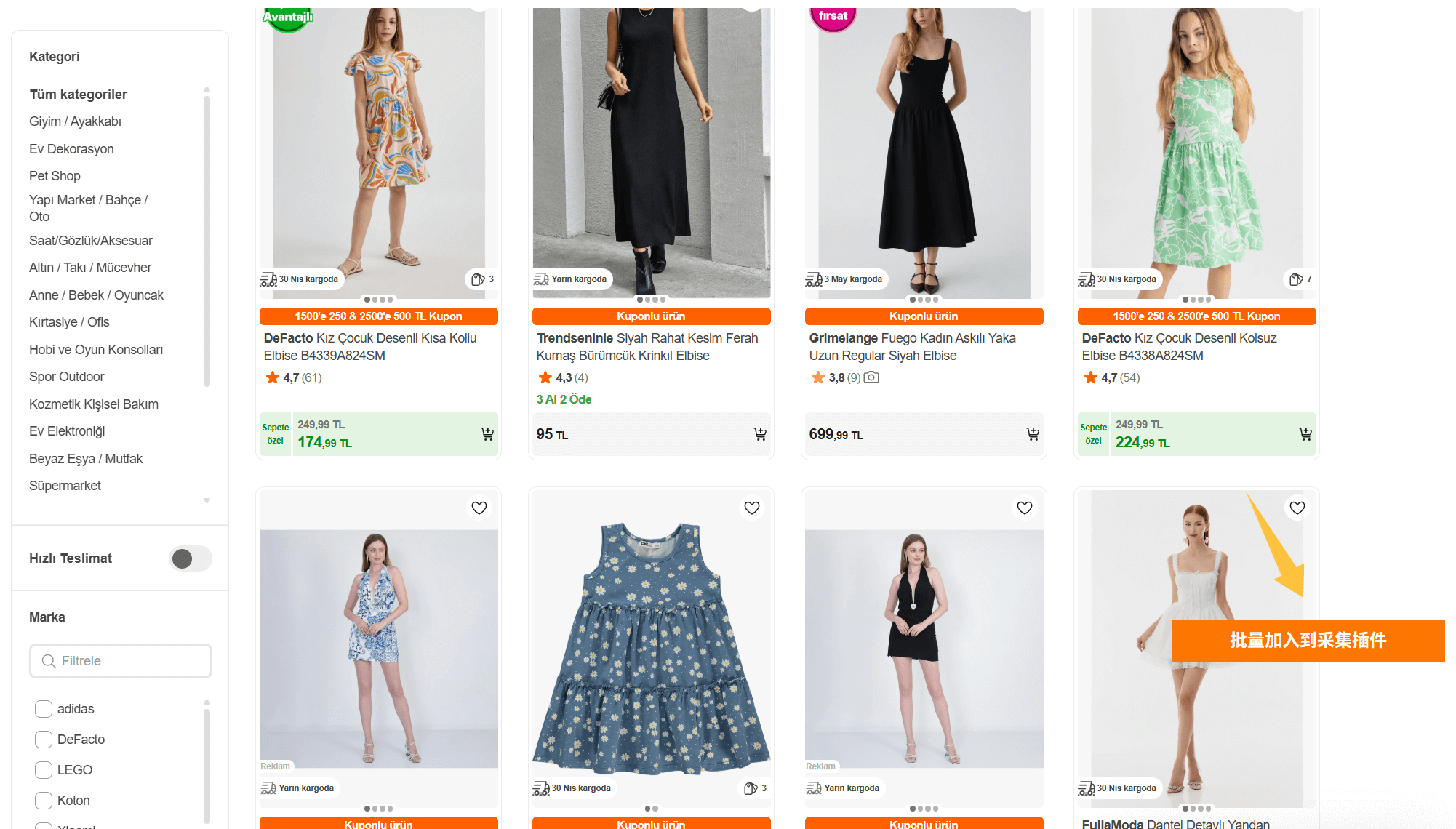This screenshot has width=1456, height=829.
Task: Open the 3 variants badge on daisy dress
Action: (x=755, y=788)
